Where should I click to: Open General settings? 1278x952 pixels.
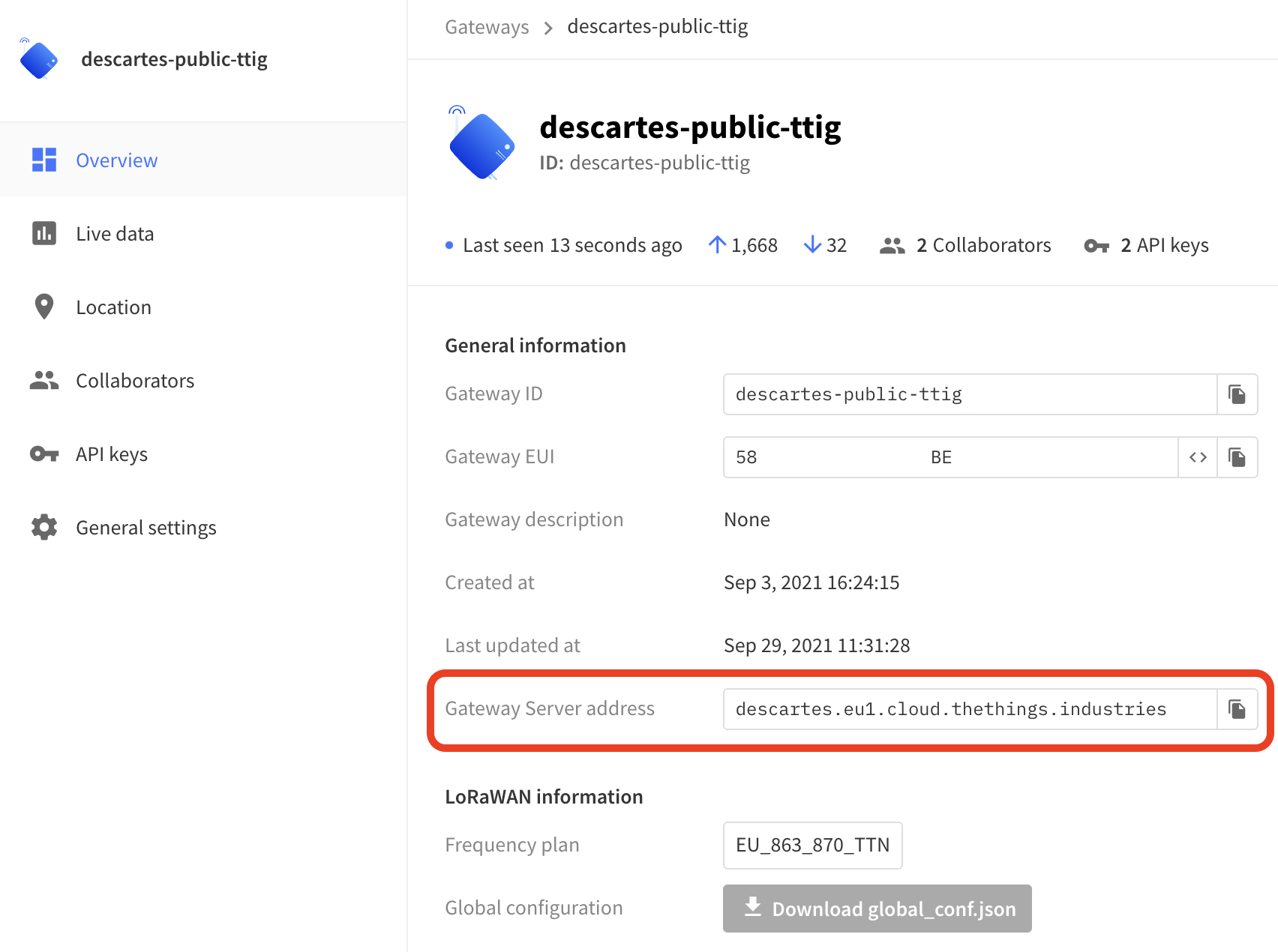pos(203,527)
